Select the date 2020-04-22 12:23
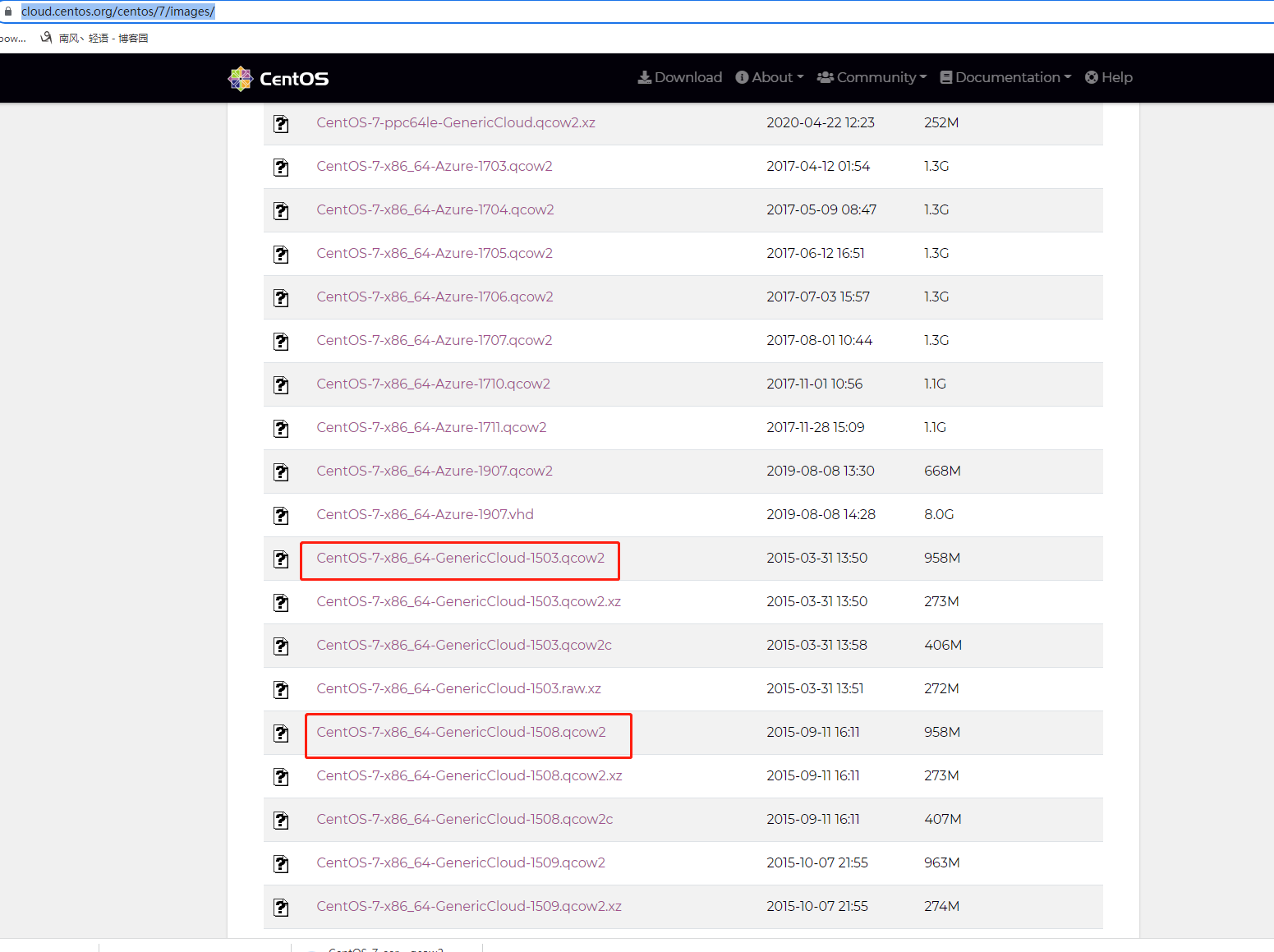 click(821, 122)
